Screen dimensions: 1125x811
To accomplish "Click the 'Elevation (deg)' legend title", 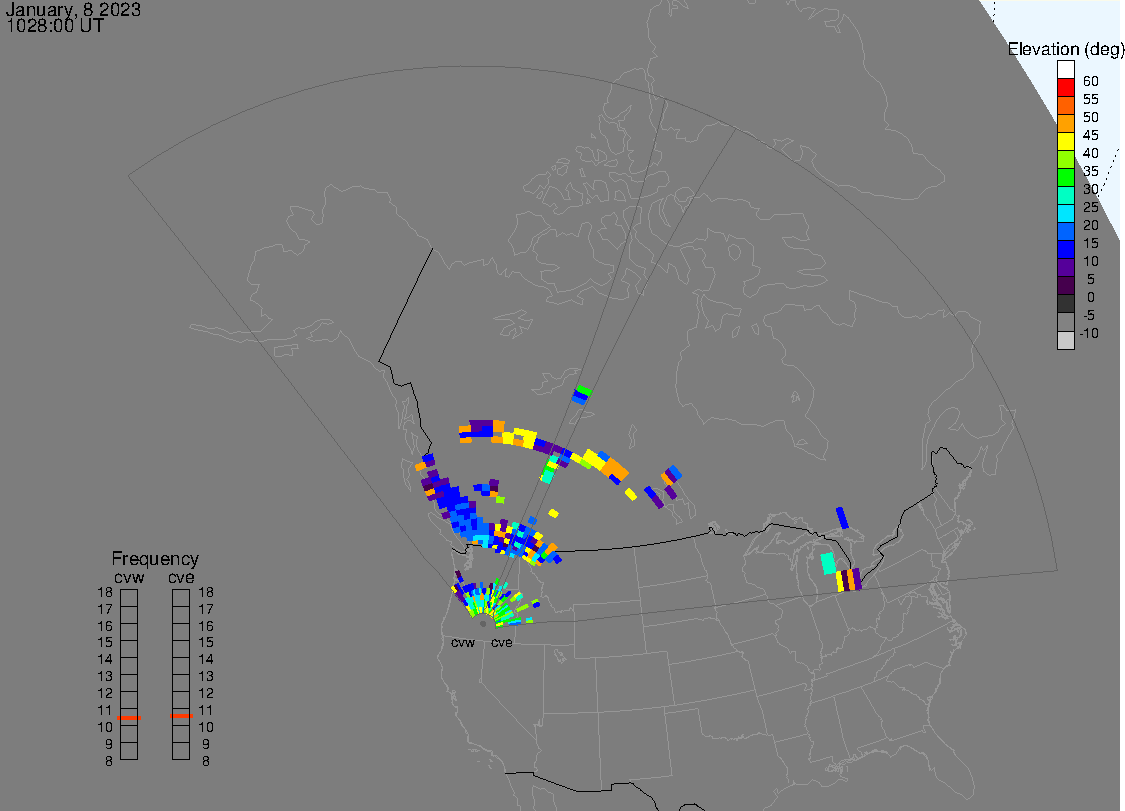I will click(x=1065, y=50).
